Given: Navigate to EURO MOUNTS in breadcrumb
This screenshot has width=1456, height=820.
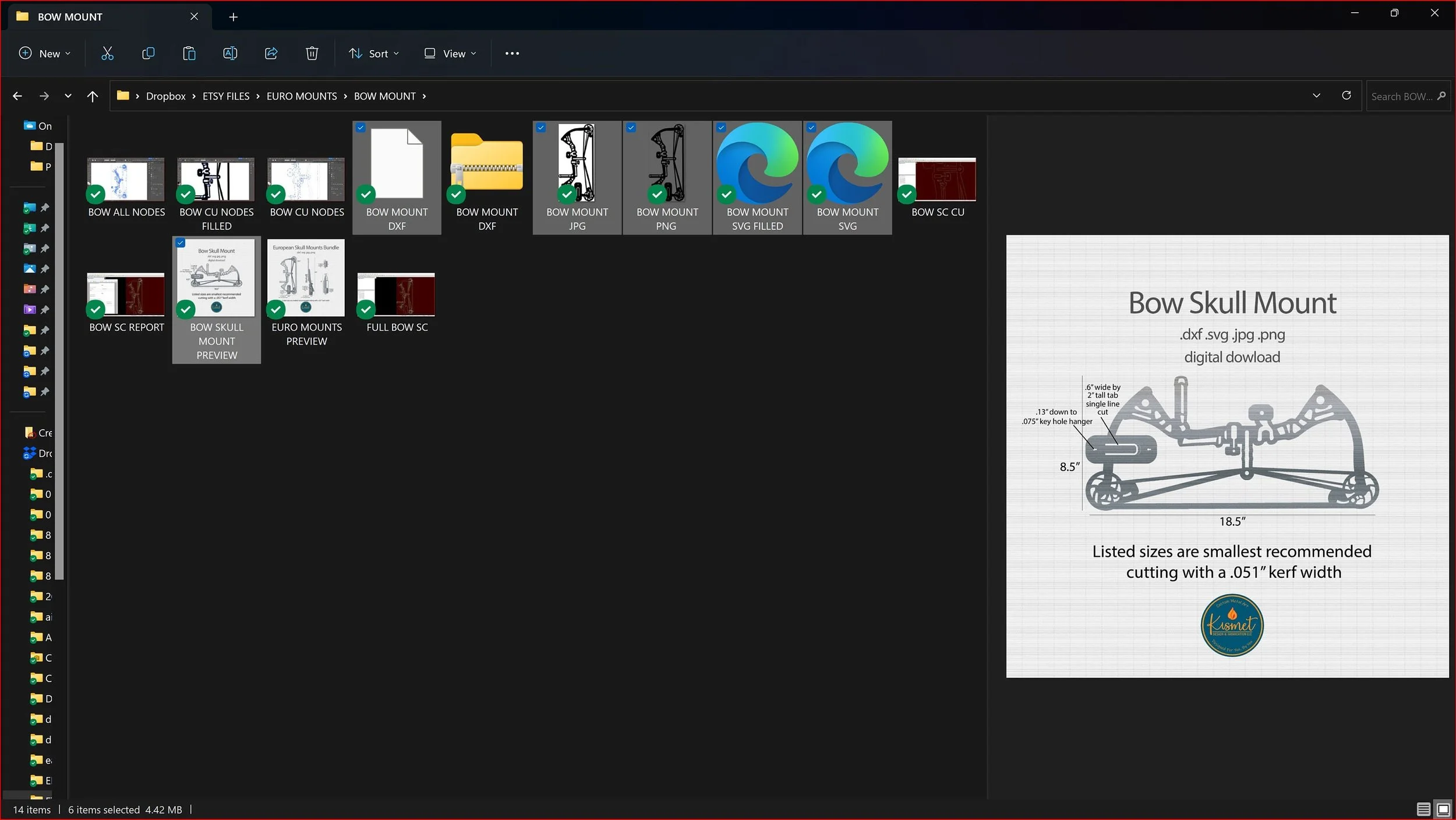Looking at the screenshot, I should (301, 96).
